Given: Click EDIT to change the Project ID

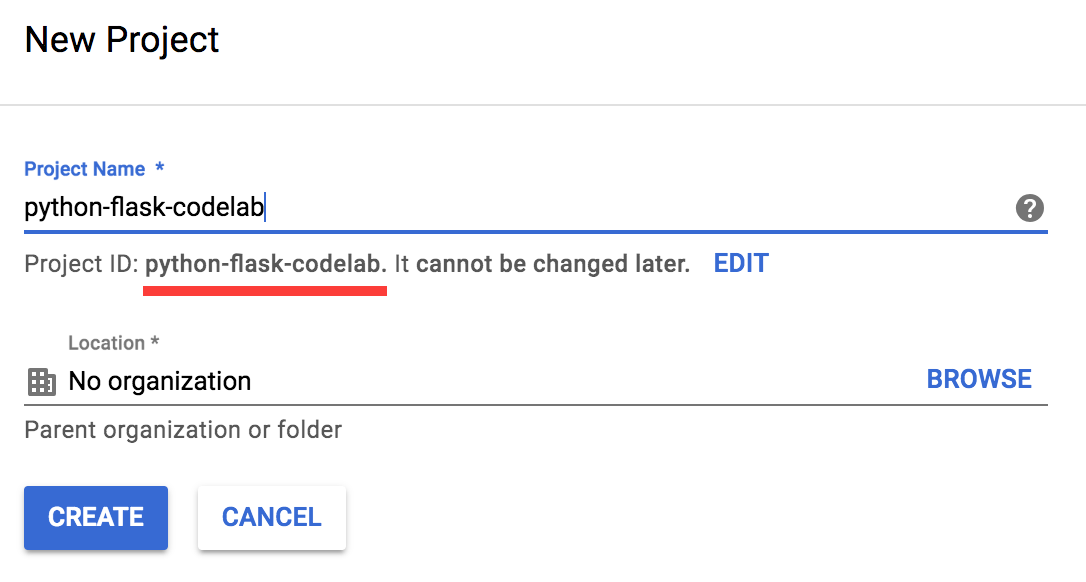Looking at the screenshot, I should [741, 264].
